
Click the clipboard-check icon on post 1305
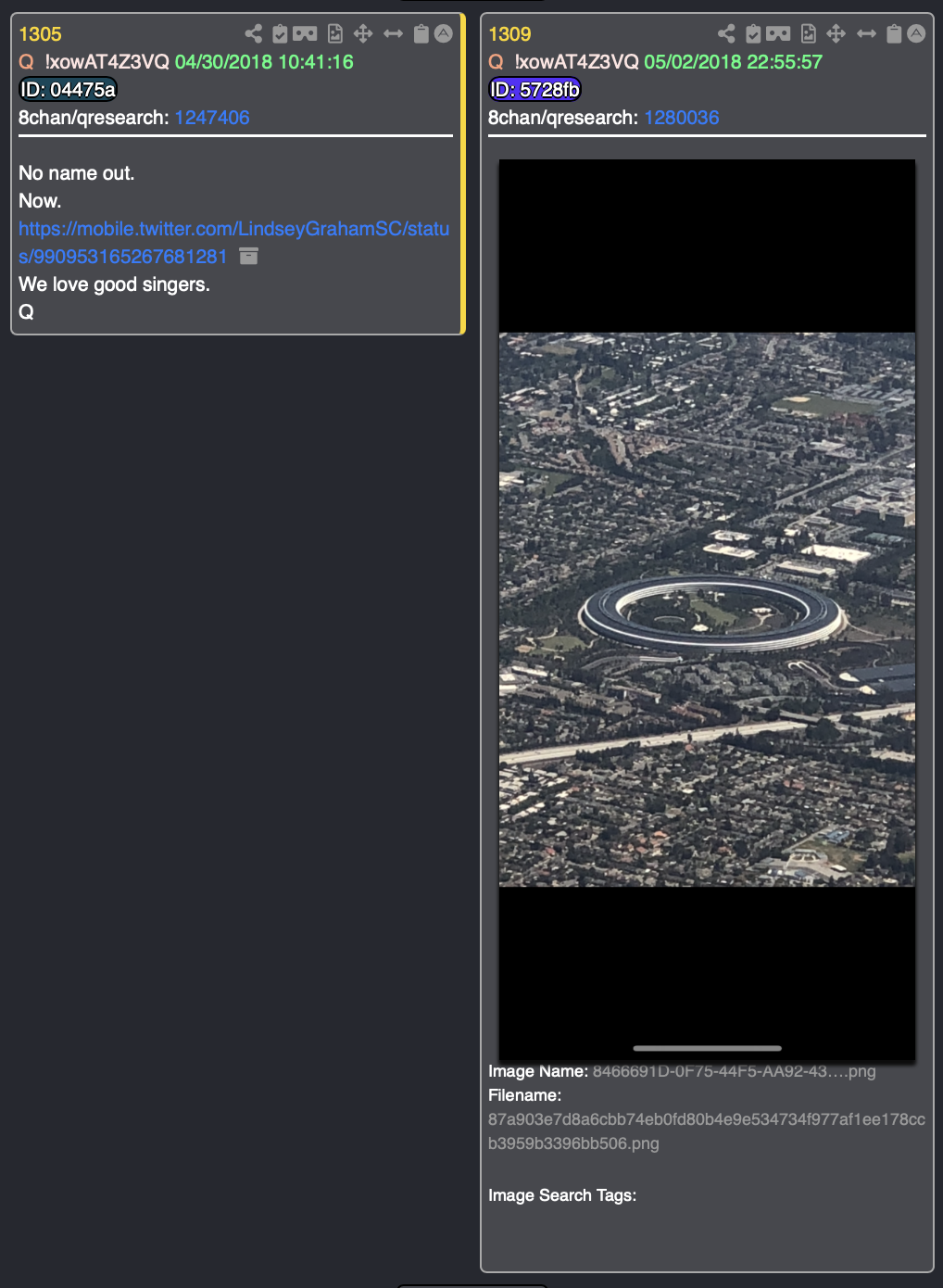(280, 34)
